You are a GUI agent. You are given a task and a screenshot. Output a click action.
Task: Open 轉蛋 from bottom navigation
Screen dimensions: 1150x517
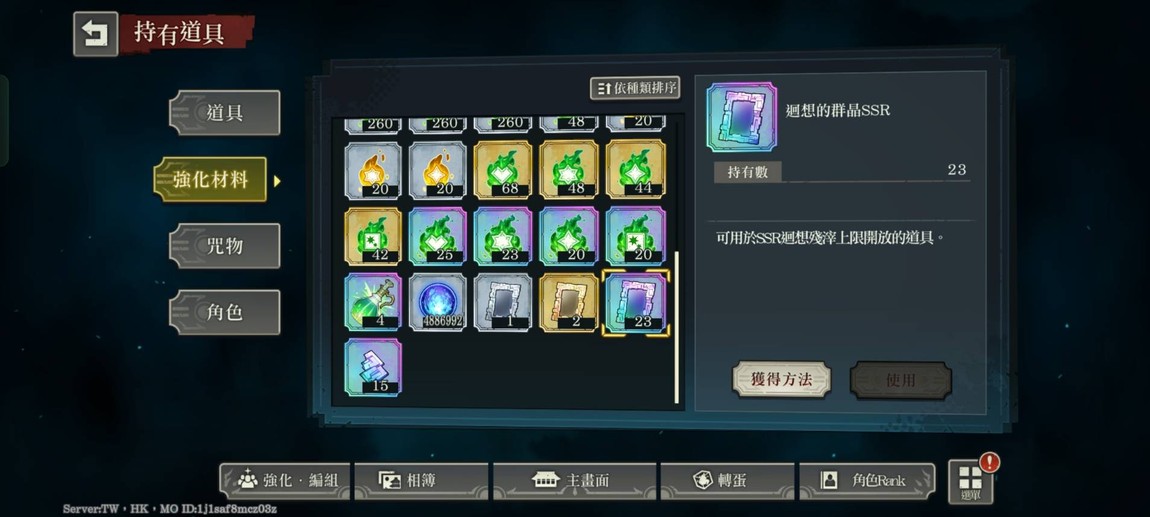(x=728, y=481)
